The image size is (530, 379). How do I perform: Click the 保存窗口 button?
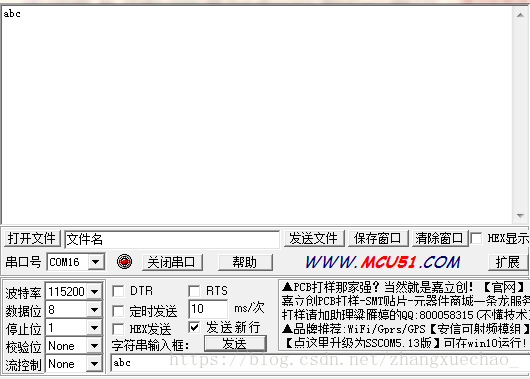[378, 238]
